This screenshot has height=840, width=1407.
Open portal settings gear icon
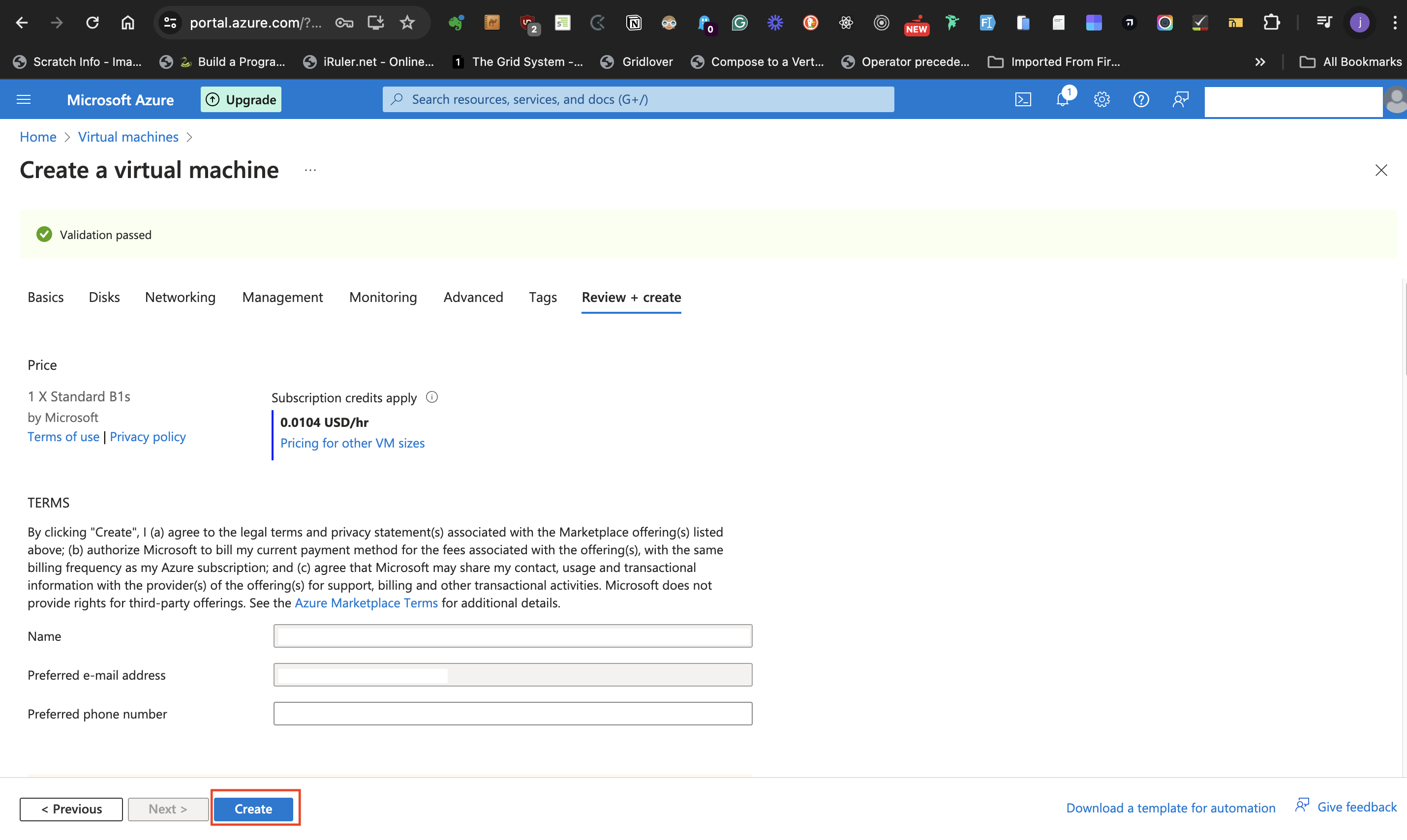pos(1101,100)
